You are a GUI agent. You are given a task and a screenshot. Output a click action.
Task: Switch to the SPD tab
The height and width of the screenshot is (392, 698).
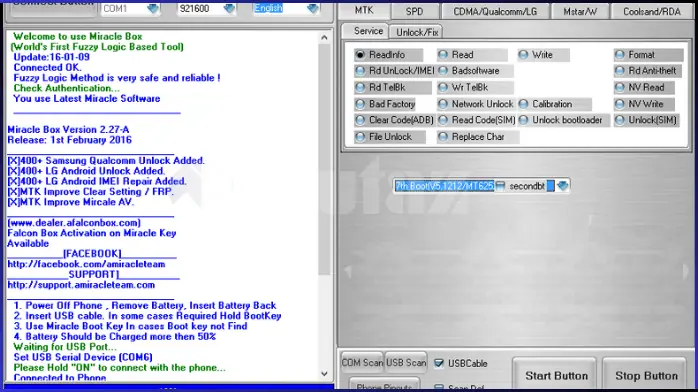click(414, 12)
